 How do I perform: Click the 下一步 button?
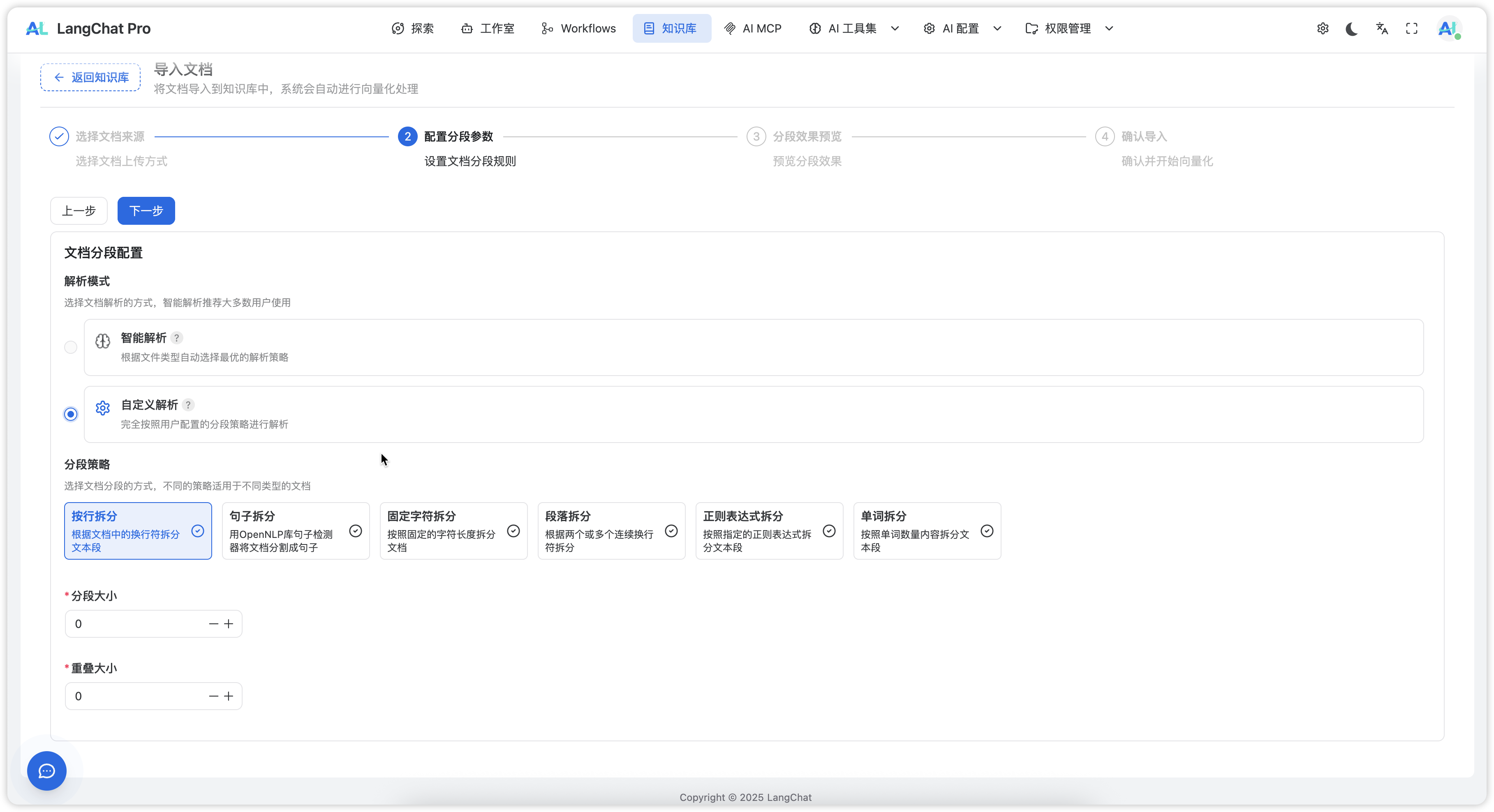click(x=146, y=210)
